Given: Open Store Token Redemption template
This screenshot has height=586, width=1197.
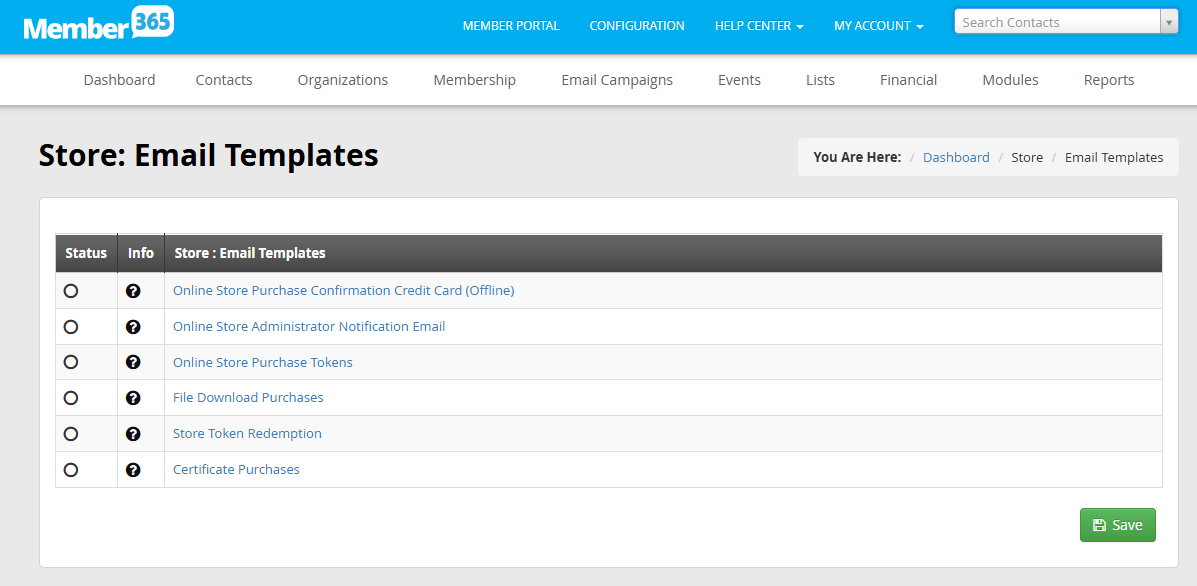Looking at the screenshot, I should point(247,433).
